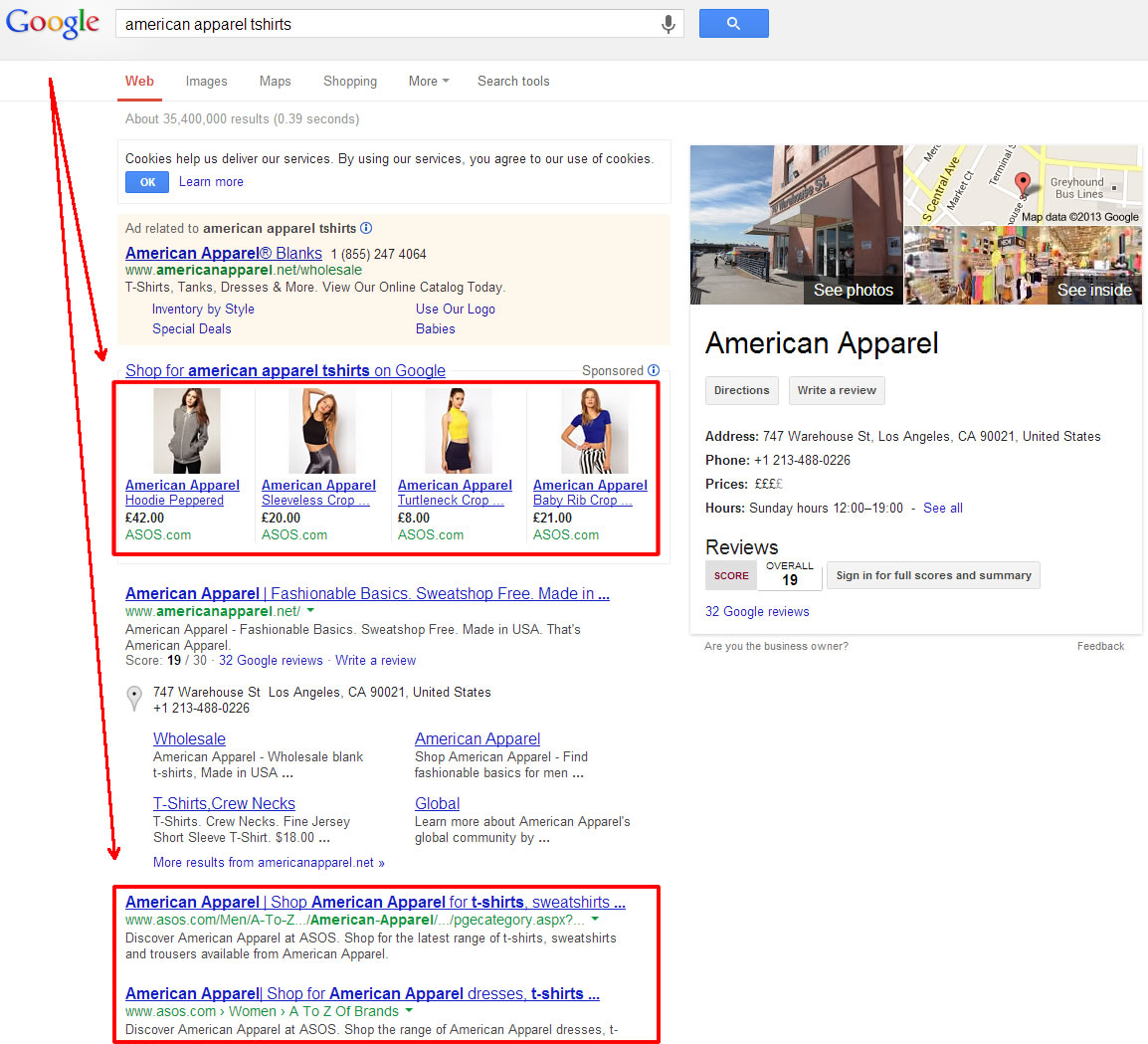Click the SCORE label button
The image size is (1148, 1044).
click(731, 576)
